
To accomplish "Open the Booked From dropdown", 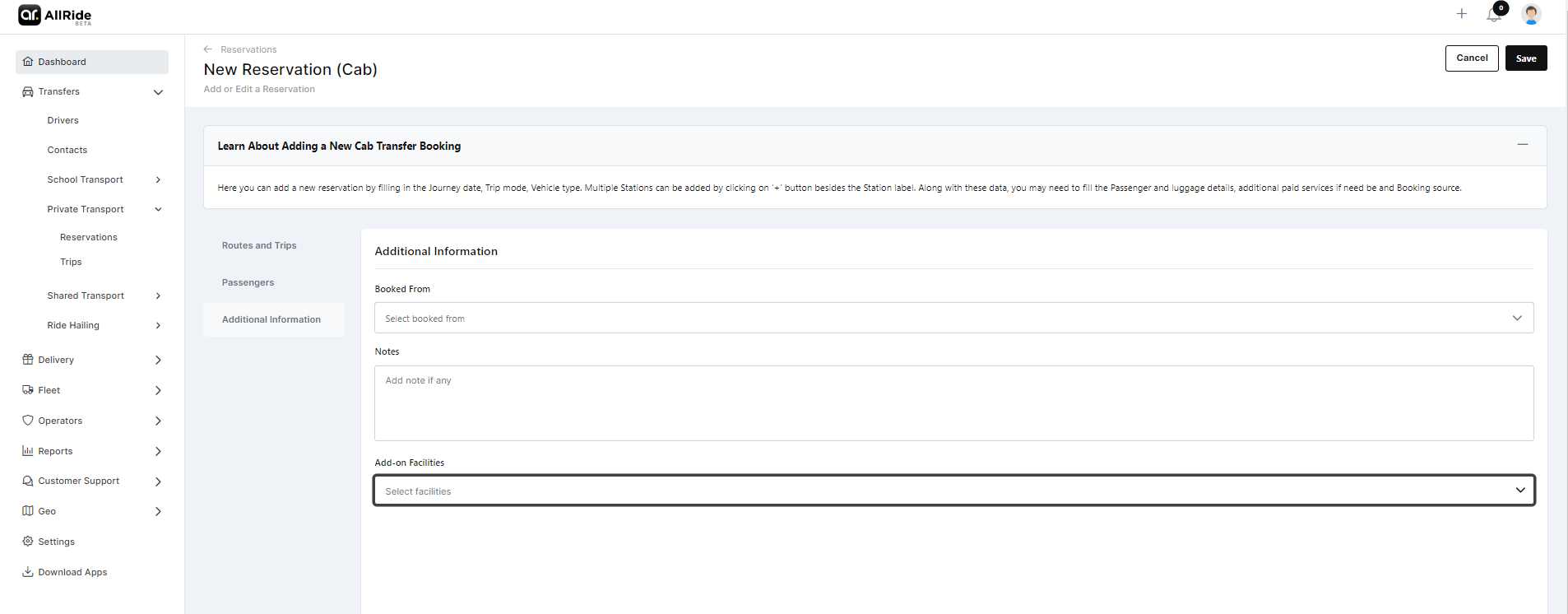I will [x=953, y=319].
